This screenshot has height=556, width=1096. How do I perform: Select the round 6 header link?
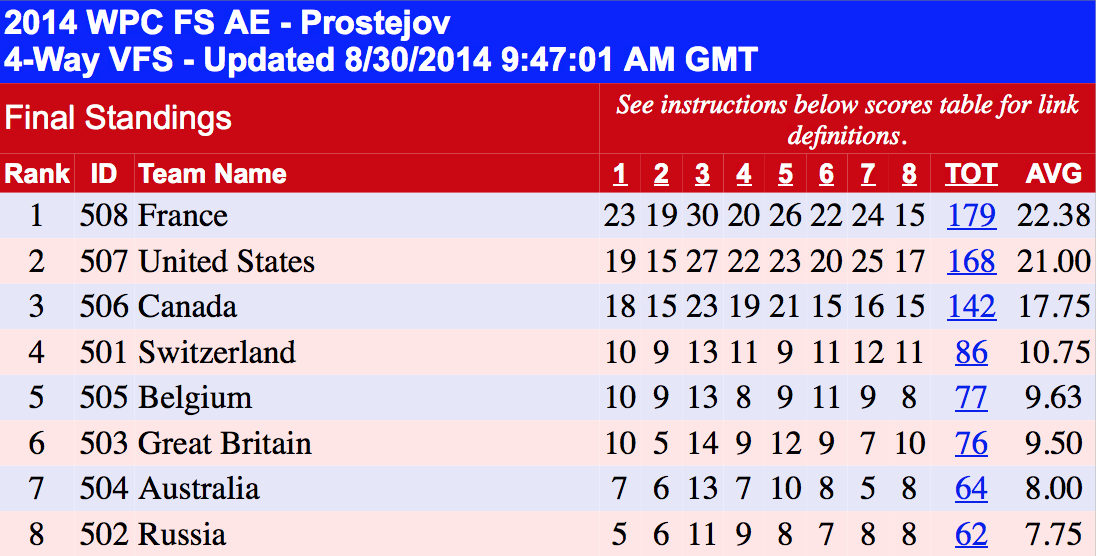[x=826, y=174]
